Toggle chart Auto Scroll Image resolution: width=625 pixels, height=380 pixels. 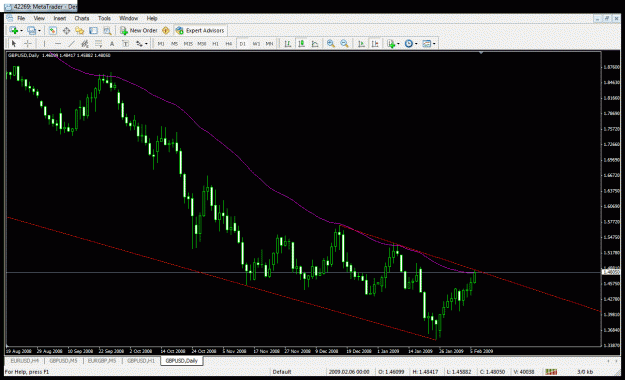coord(361,43)
